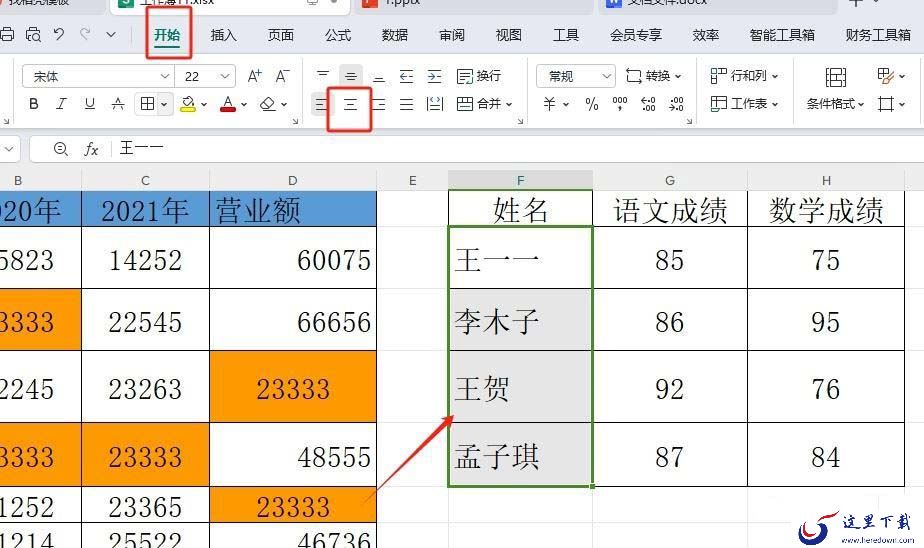The image size is (924, 548).
Task: Open the 智能工具箱 ribbon tab
Action: (782, 35)
